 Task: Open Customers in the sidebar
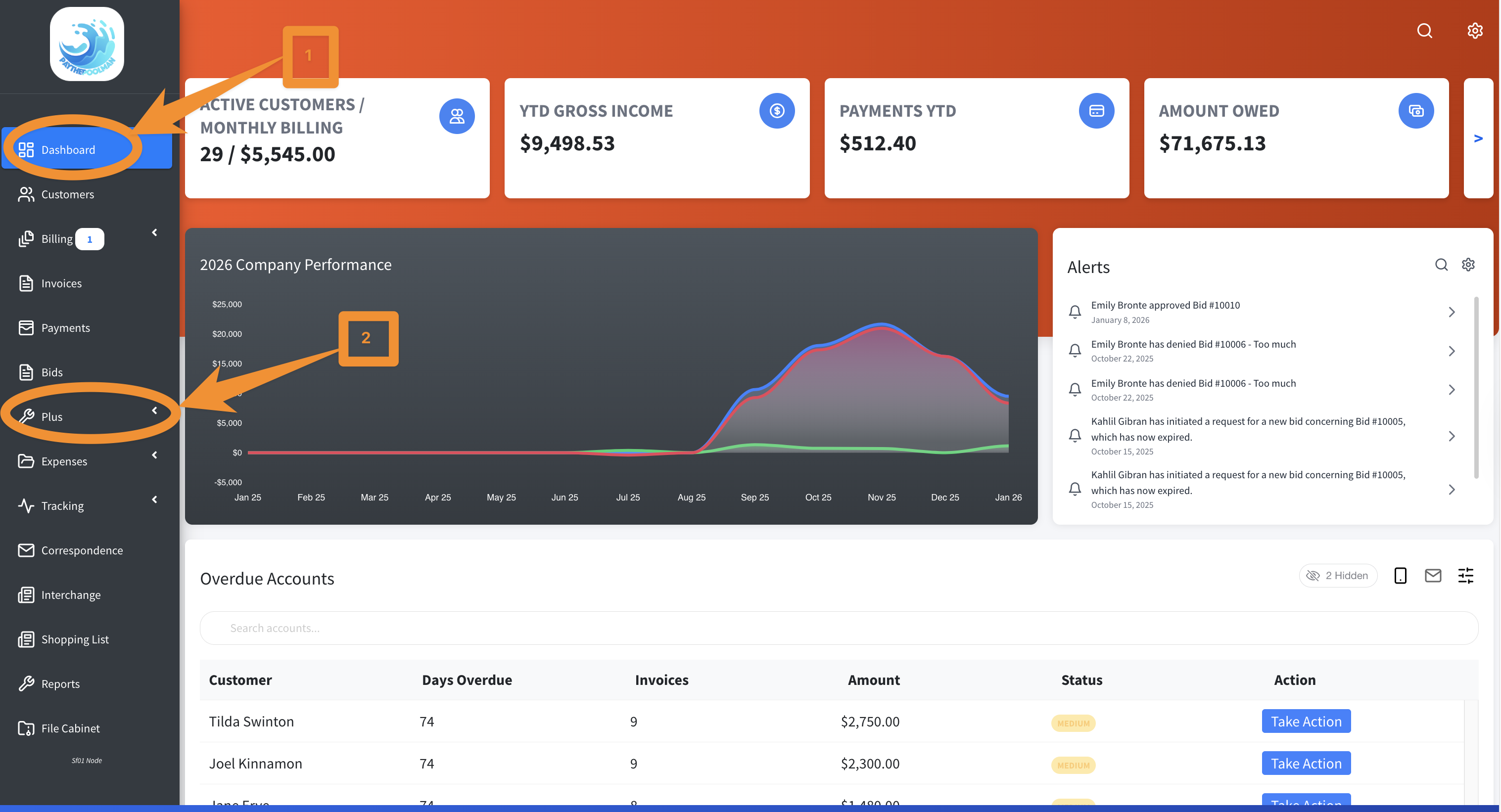tap(67, 194)
